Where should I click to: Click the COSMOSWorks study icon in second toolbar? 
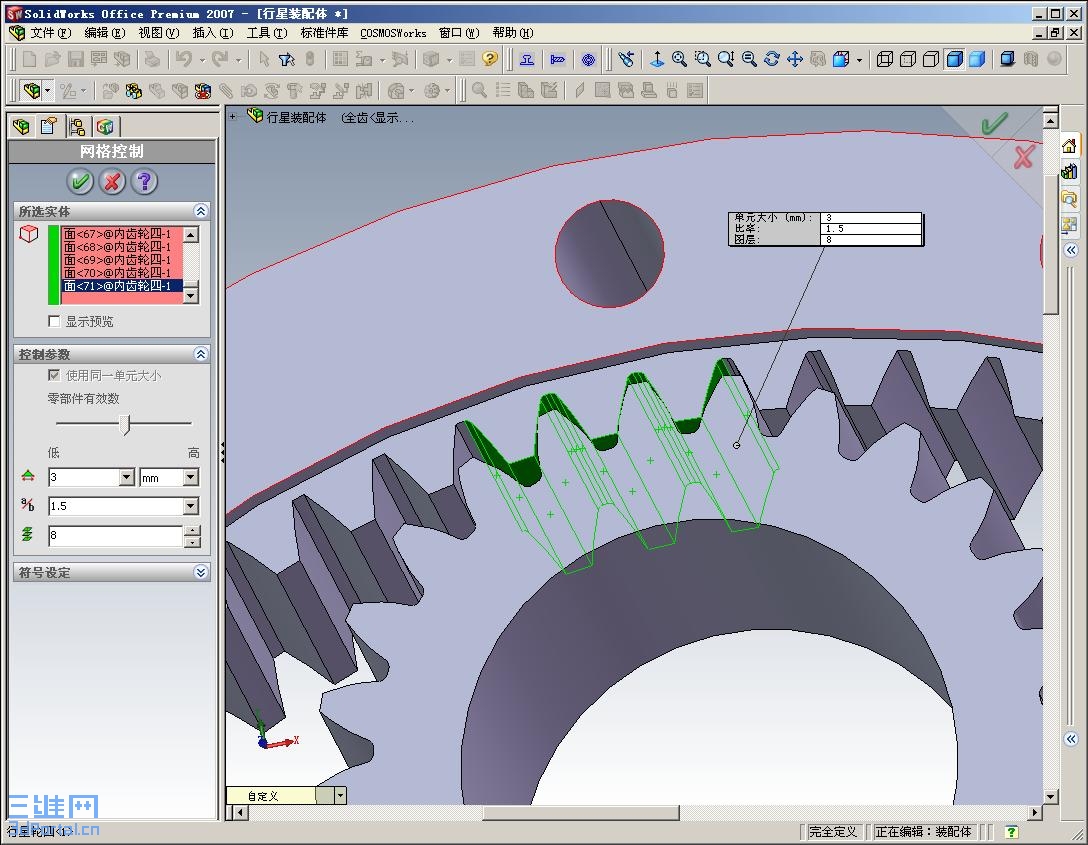click(x=32, y=90)
